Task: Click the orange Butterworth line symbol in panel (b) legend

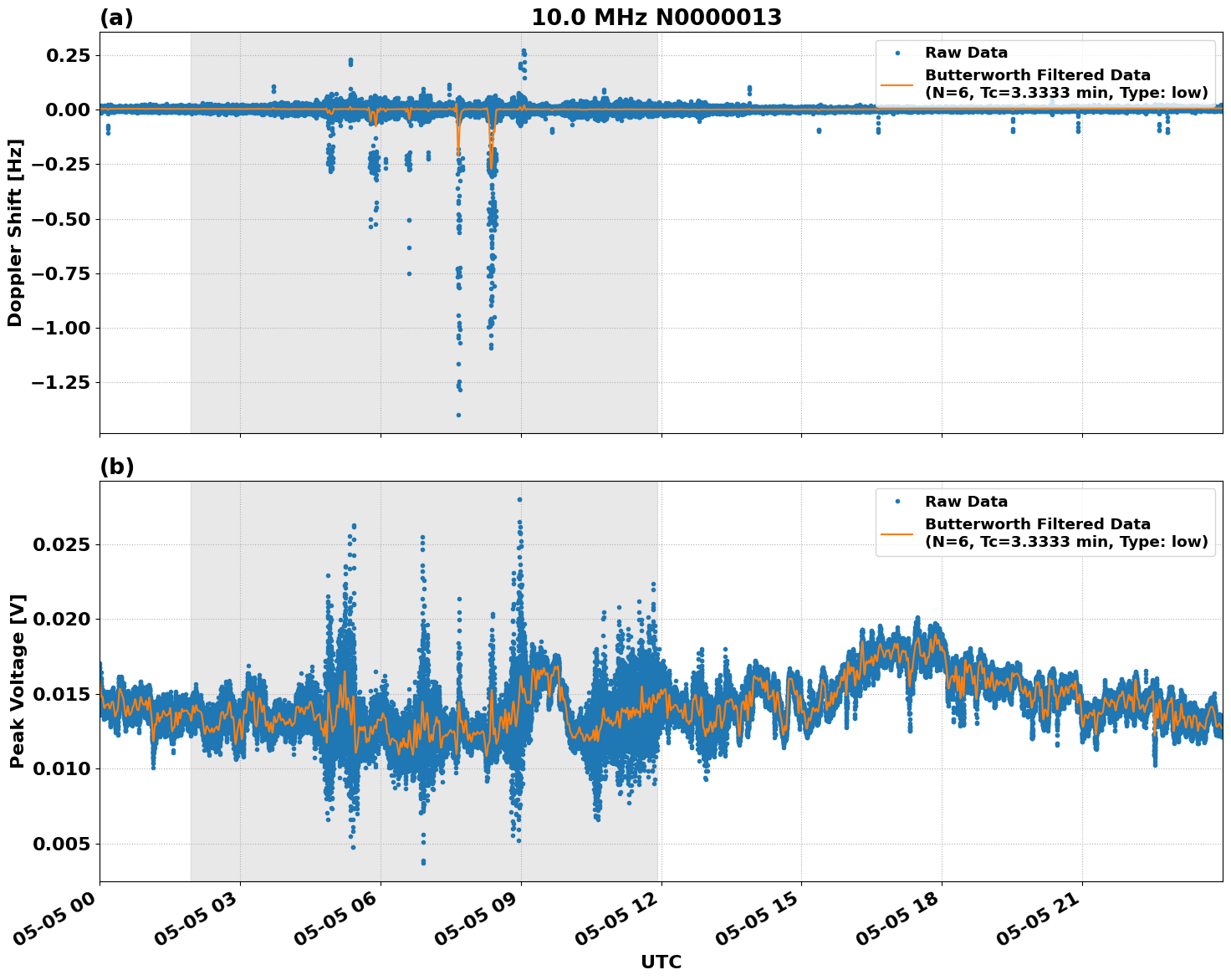Action: click(897, 535)
